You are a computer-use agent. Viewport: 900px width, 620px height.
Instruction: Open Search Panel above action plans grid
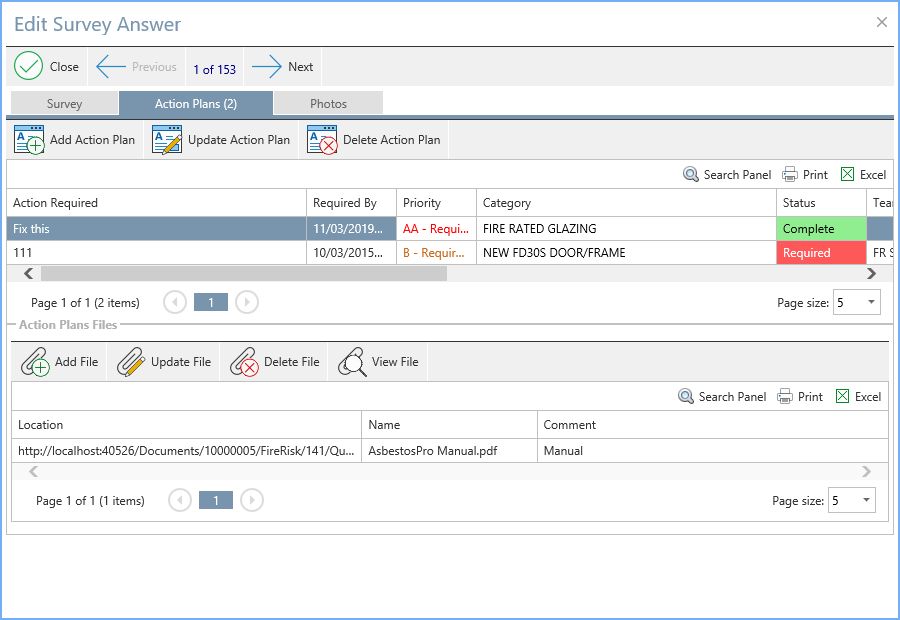click(x=727, y=175)
